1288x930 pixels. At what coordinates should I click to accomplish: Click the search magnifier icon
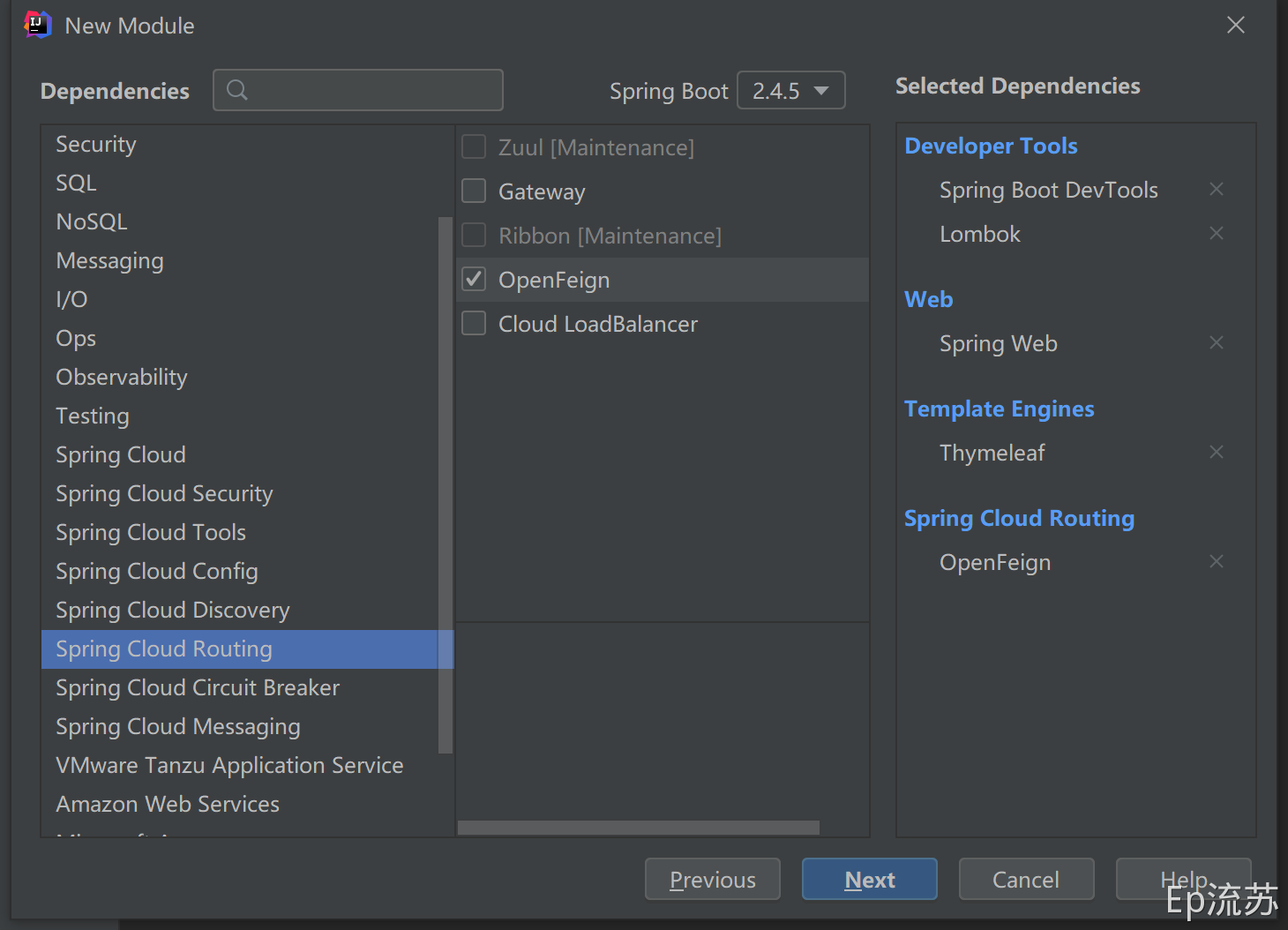tap(237, 90)
